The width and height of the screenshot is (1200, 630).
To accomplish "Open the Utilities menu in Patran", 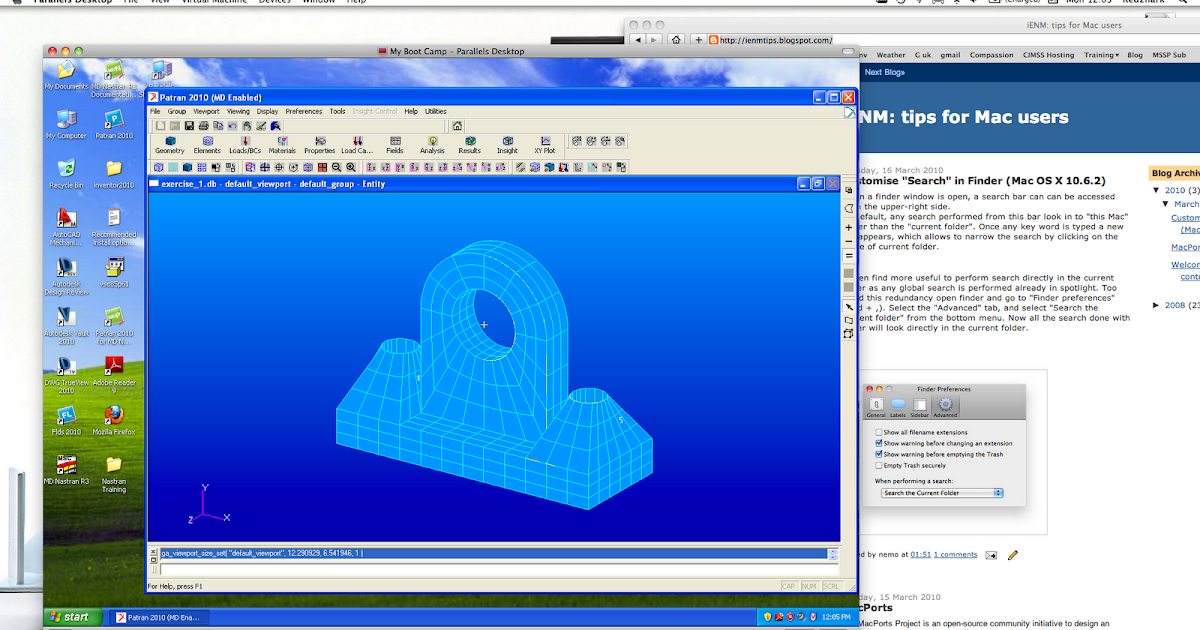I will pyautogui.click(x=436, y=111).
